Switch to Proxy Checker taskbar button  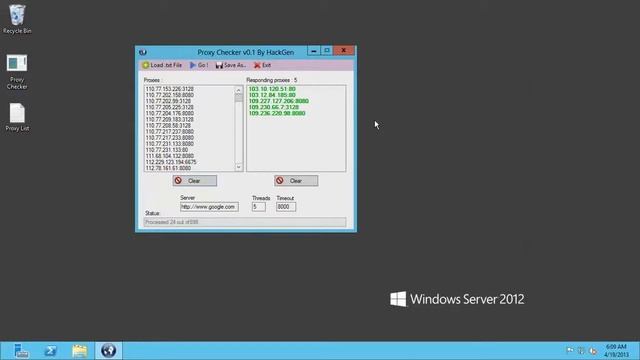coord(109,351)
